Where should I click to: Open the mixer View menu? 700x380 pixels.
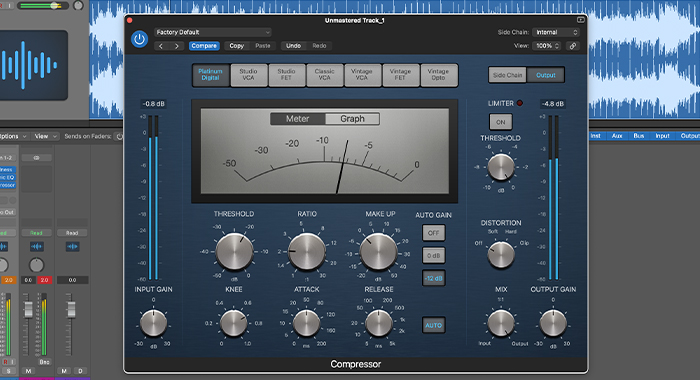(46, 136)
